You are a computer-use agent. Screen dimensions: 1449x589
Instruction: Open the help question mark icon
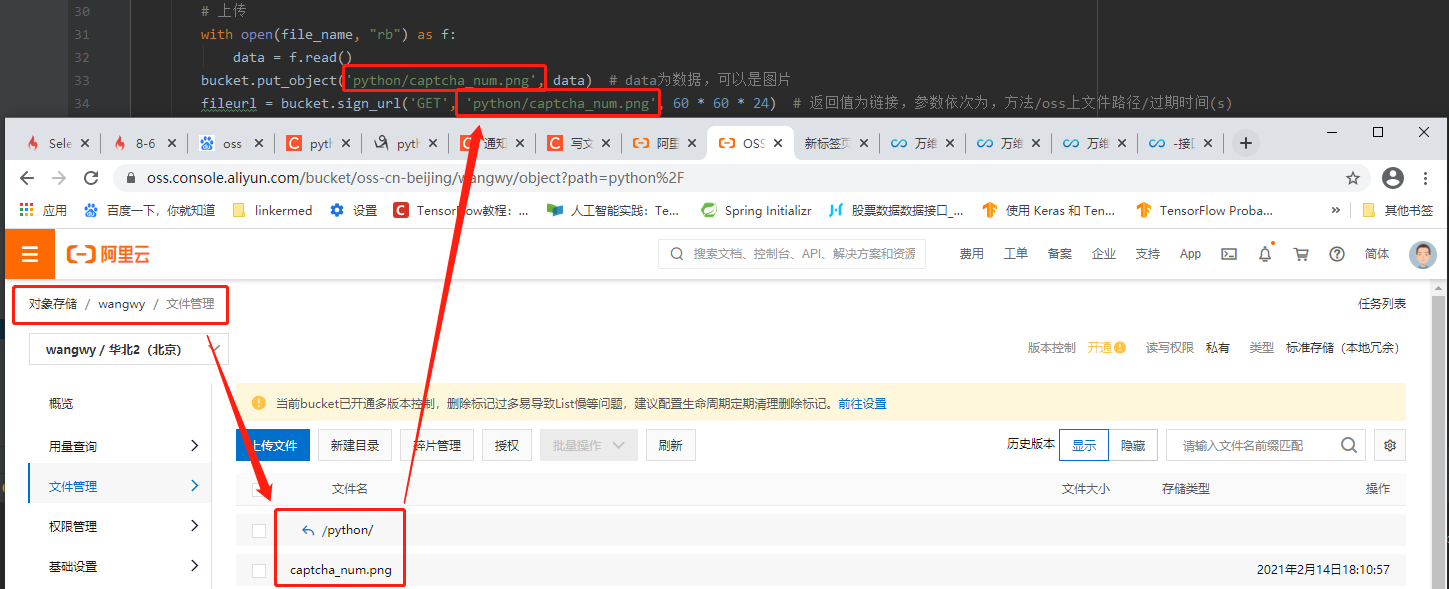[x=1337, y=254]
